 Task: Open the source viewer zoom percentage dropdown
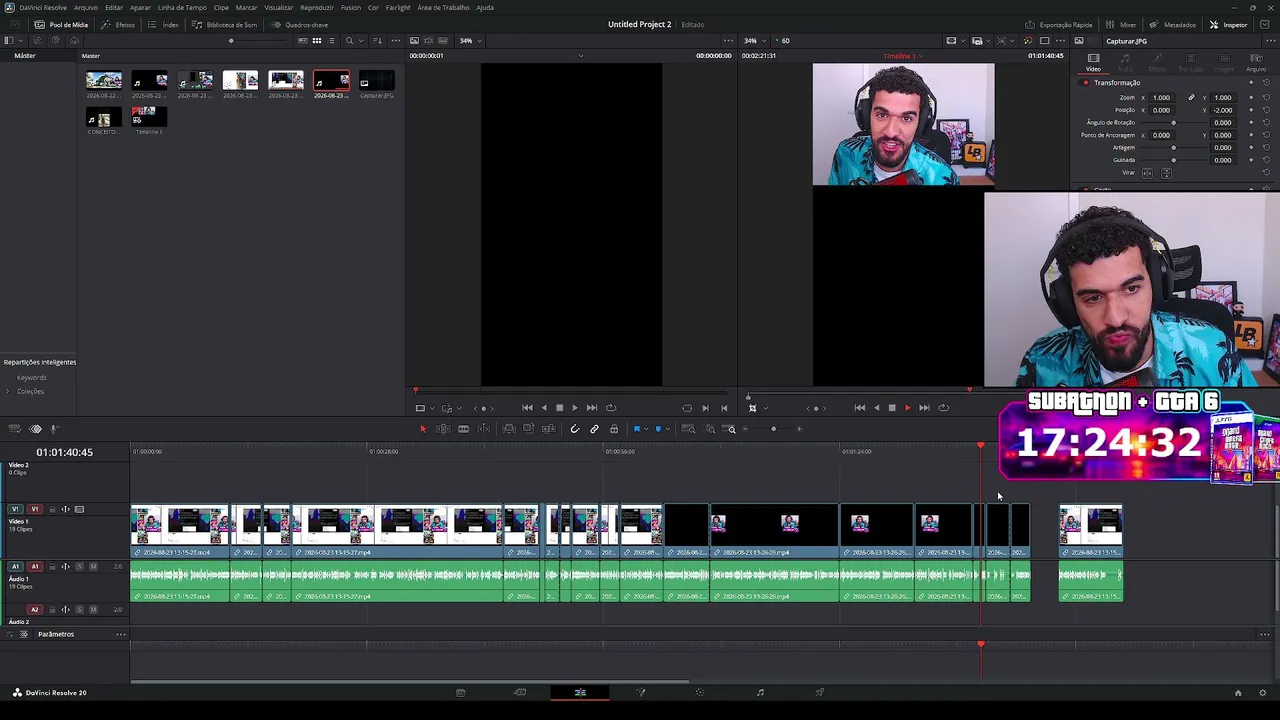click(x=469, y=41)
